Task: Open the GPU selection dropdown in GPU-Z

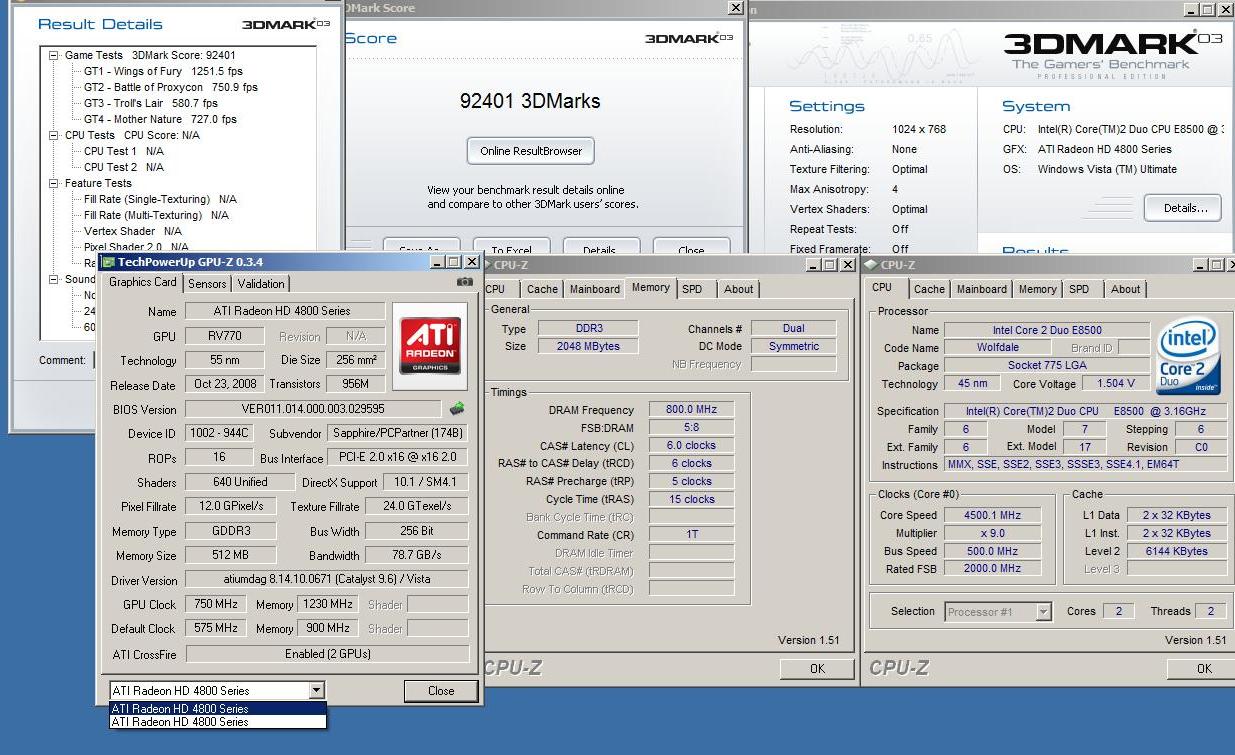Action: [316, 690]
